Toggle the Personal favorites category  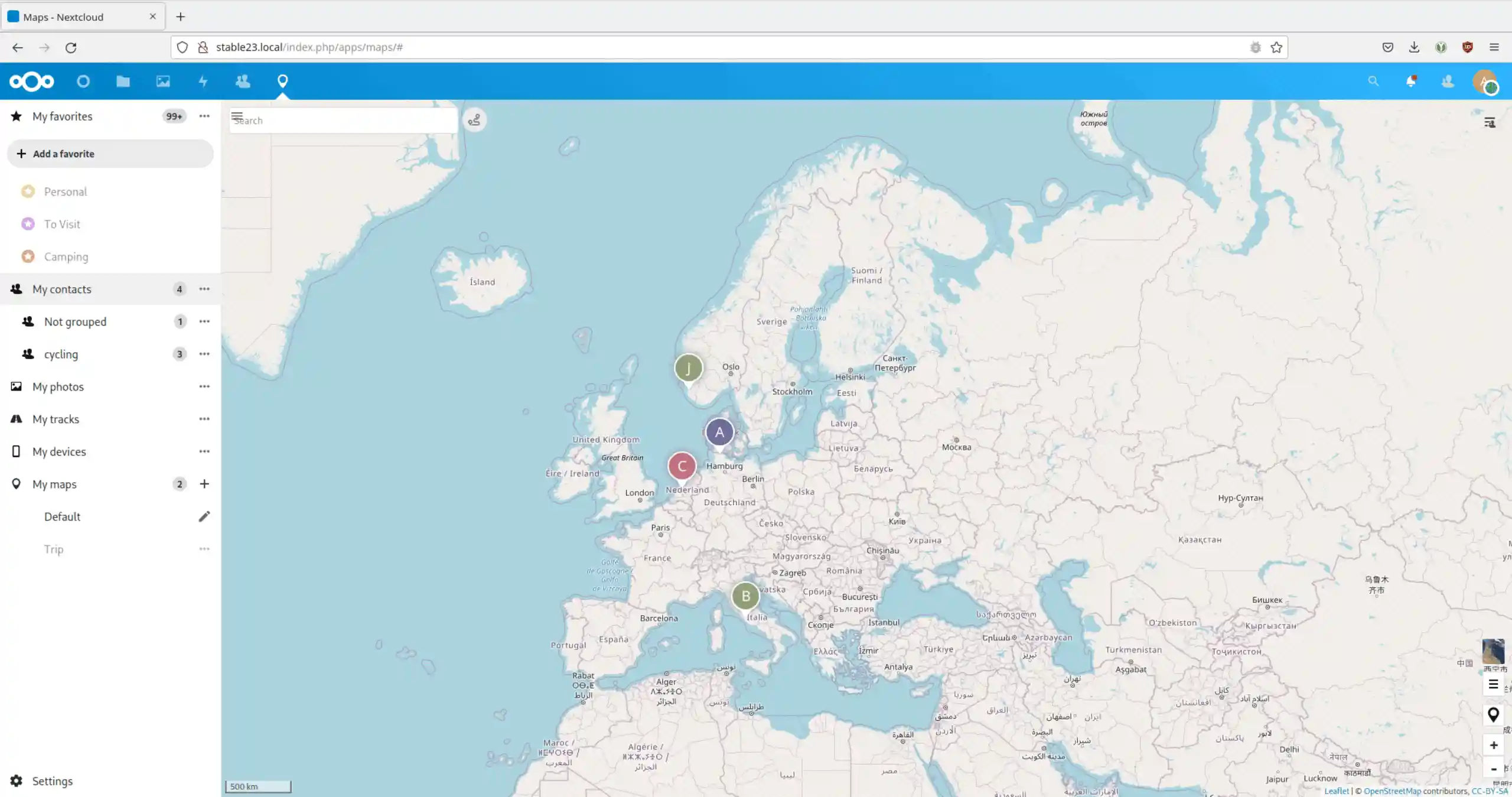[x=65, y=191]
